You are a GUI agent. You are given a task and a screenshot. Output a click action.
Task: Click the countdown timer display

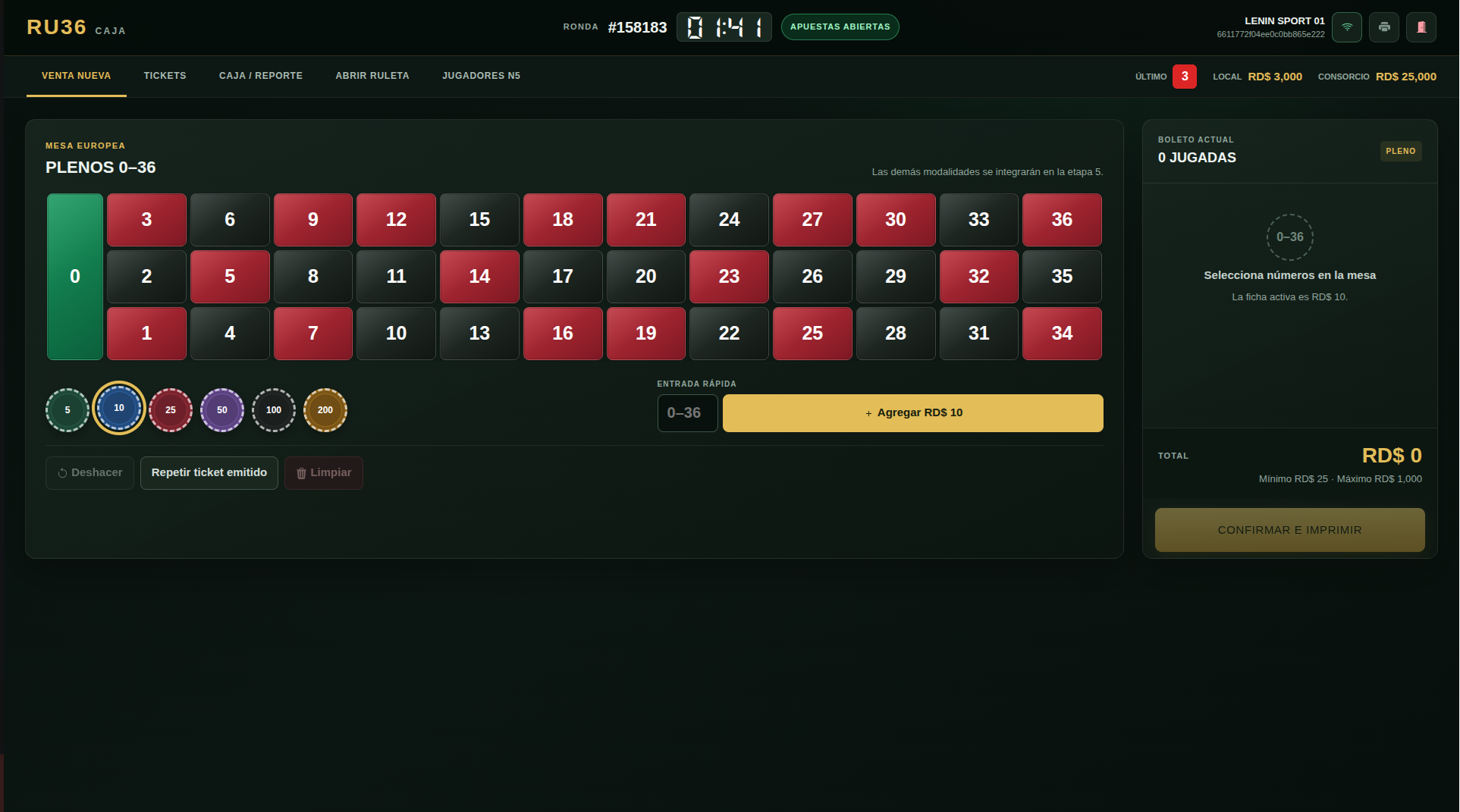(724, 27)
